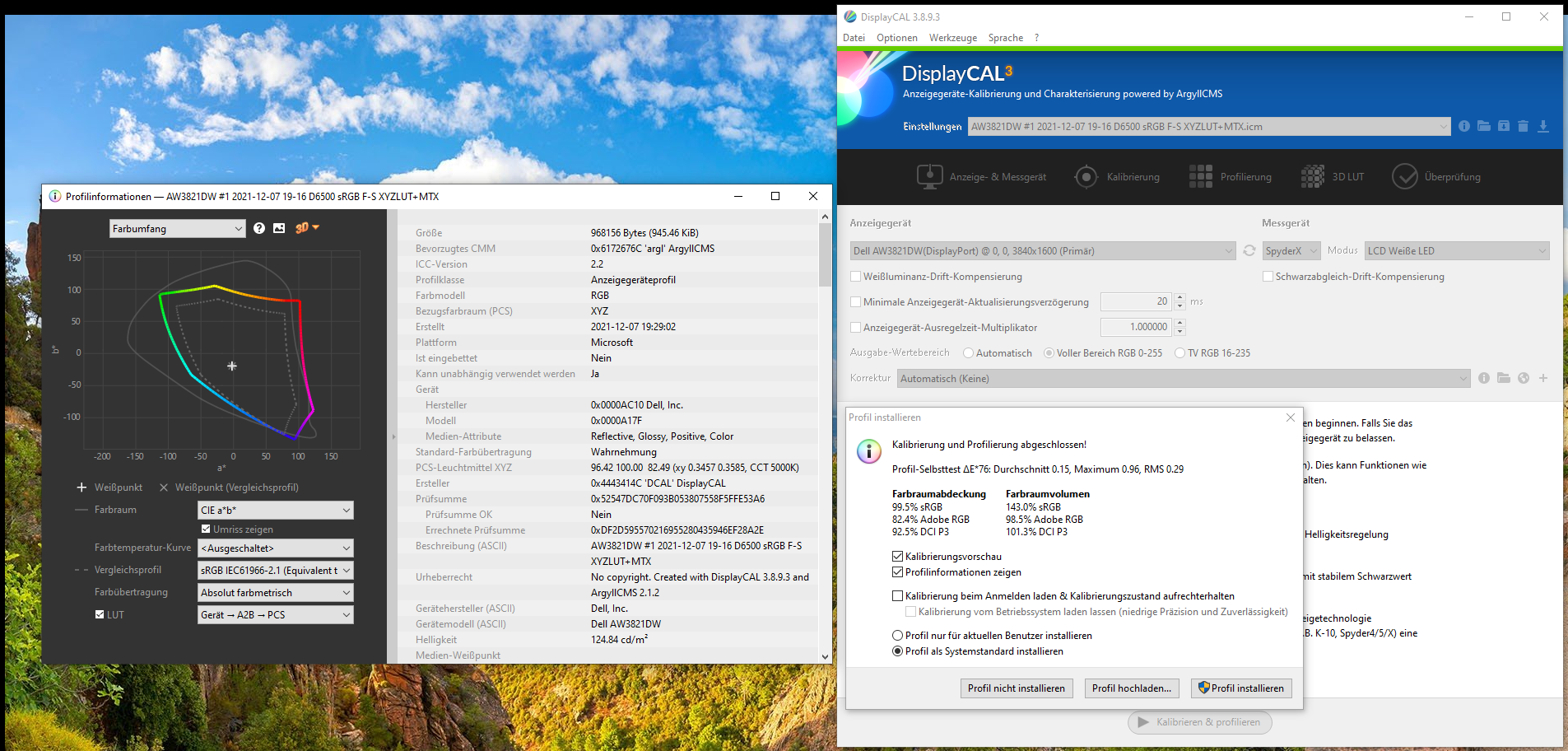1568x751 pixels.
Task: Open the Modus LCD Weiße LED dropdown
Action: point(1457,250)
